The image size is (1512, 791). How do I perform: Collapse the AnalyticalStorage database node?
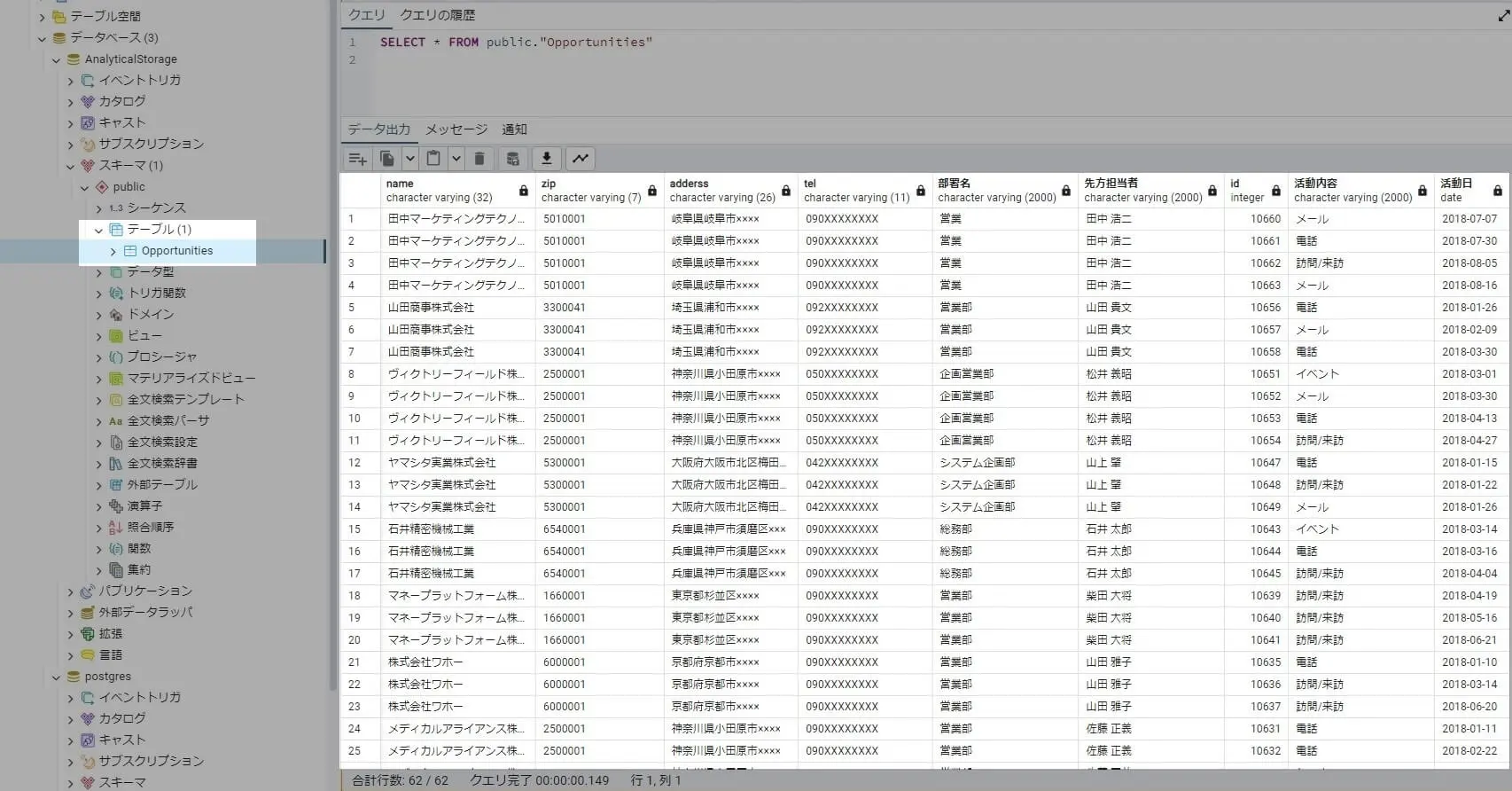(x=56, y=59)
